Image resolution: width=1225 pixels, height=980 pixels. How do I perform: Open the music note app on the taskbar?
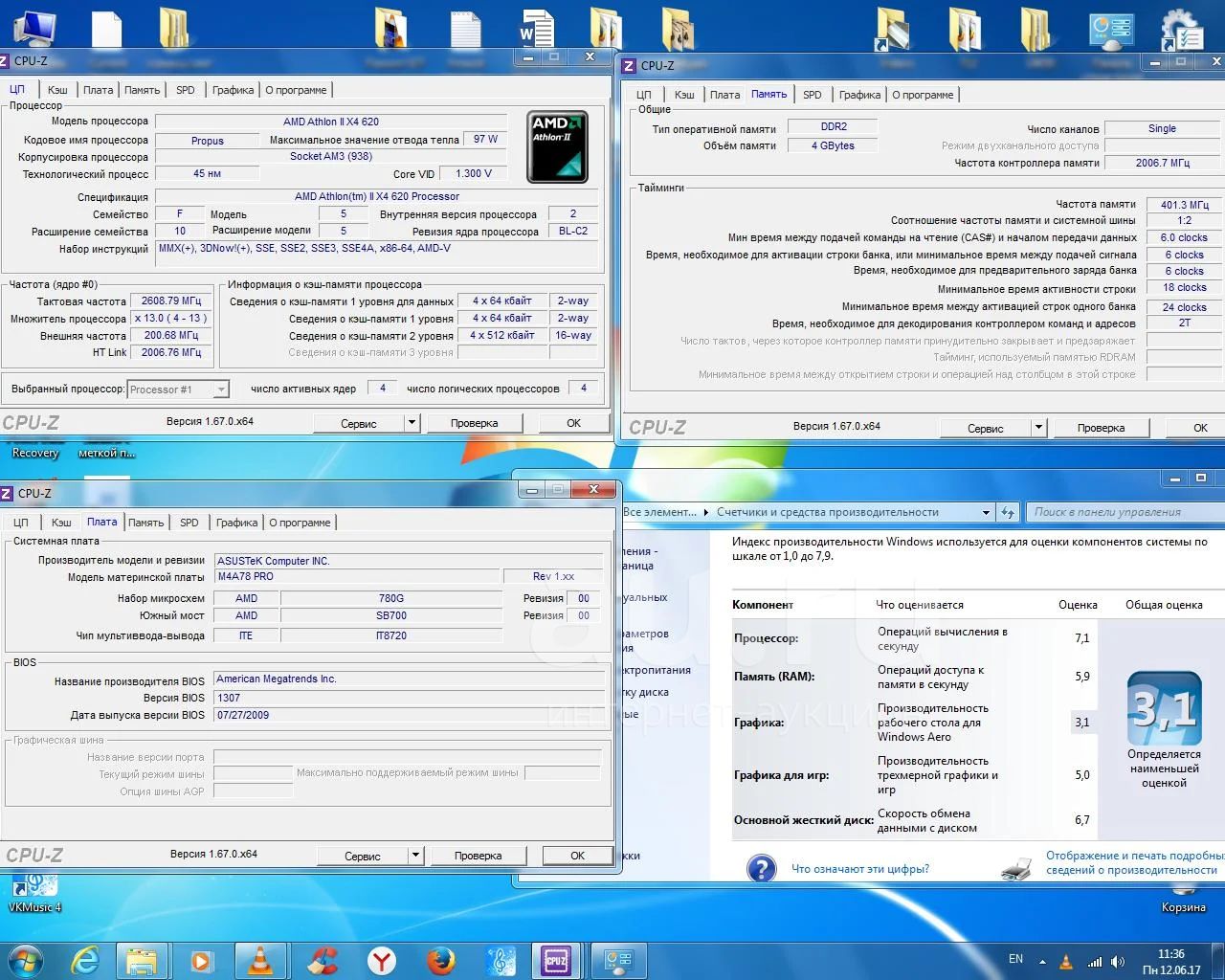click(501, 960)
